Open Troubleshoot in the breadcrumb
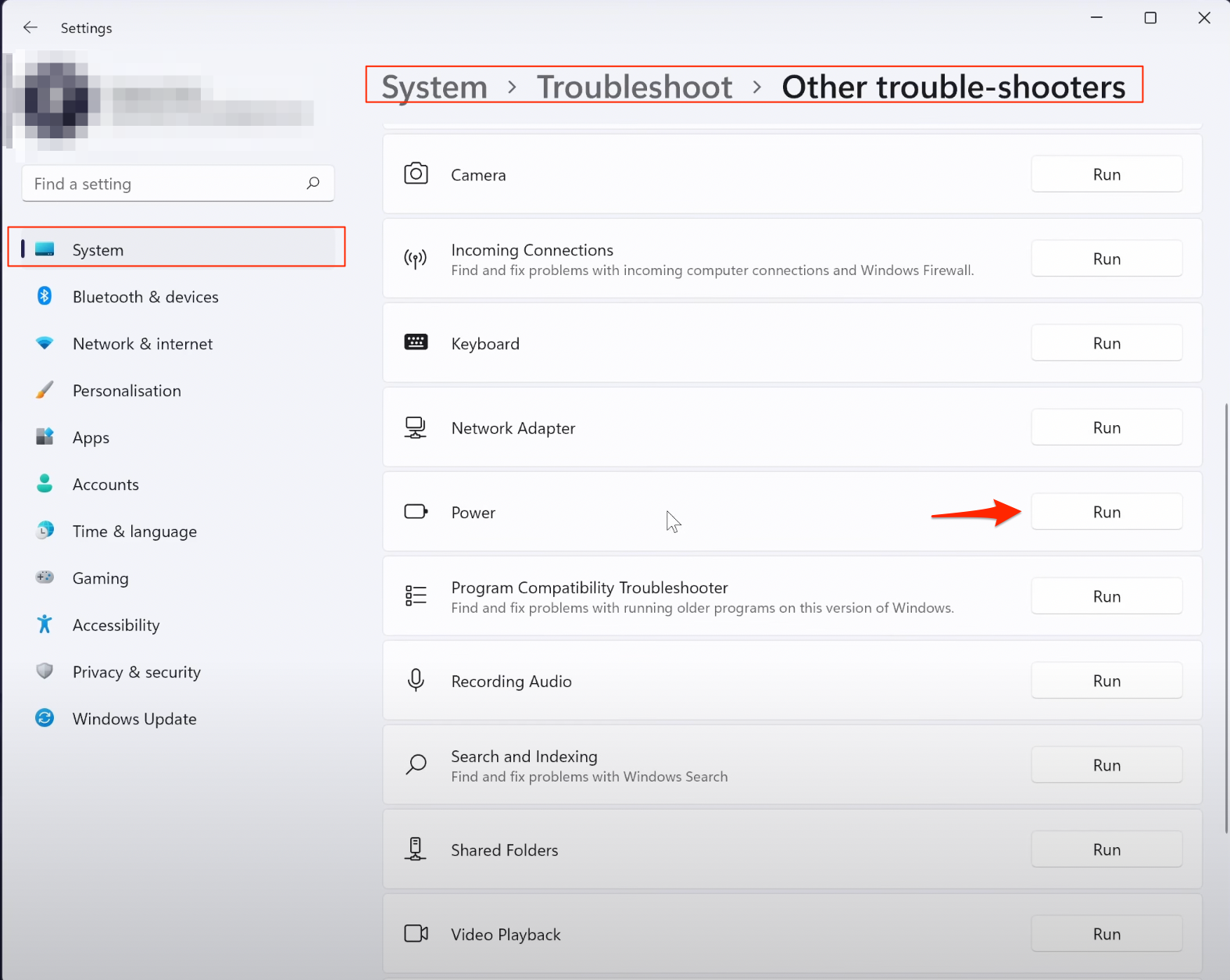 pos(634,87)
